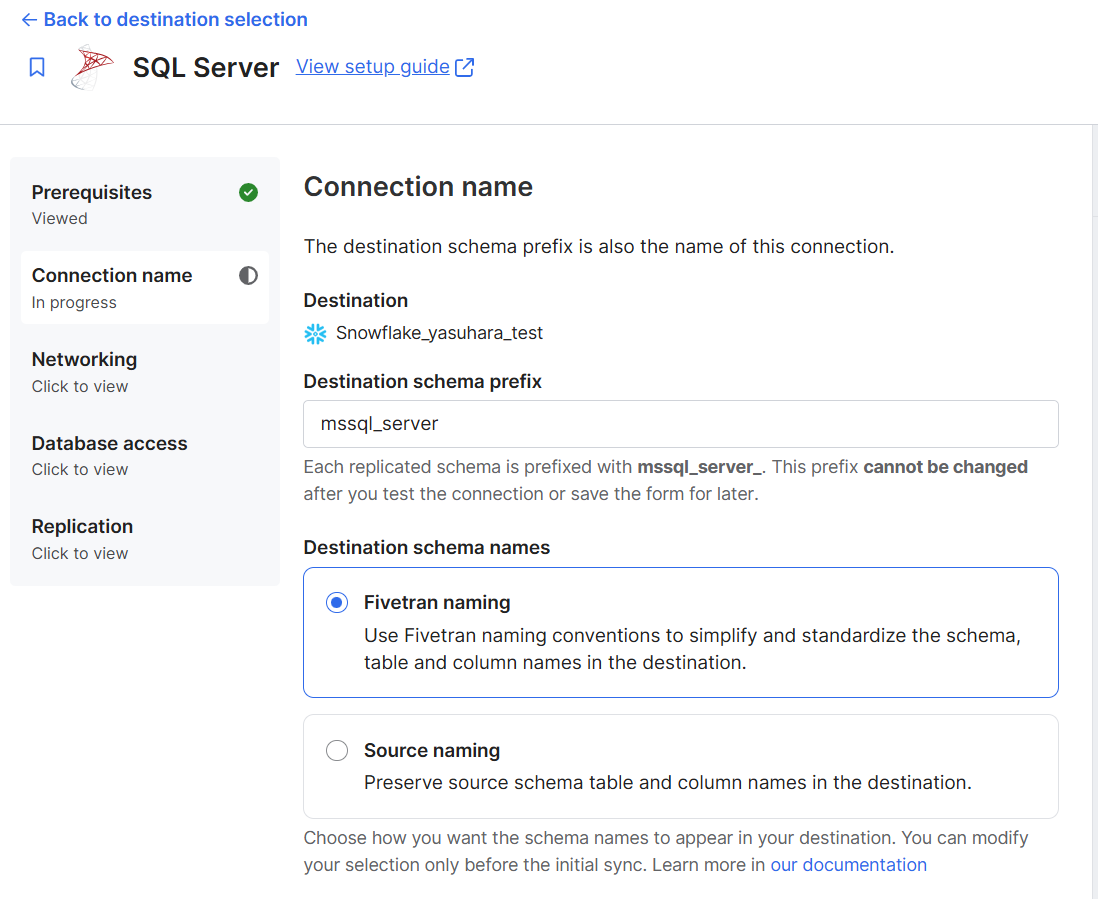1098x899 pixels.
Task: Click the Destination schema names label
Action: pyautogui.click(x=426, y=548)
